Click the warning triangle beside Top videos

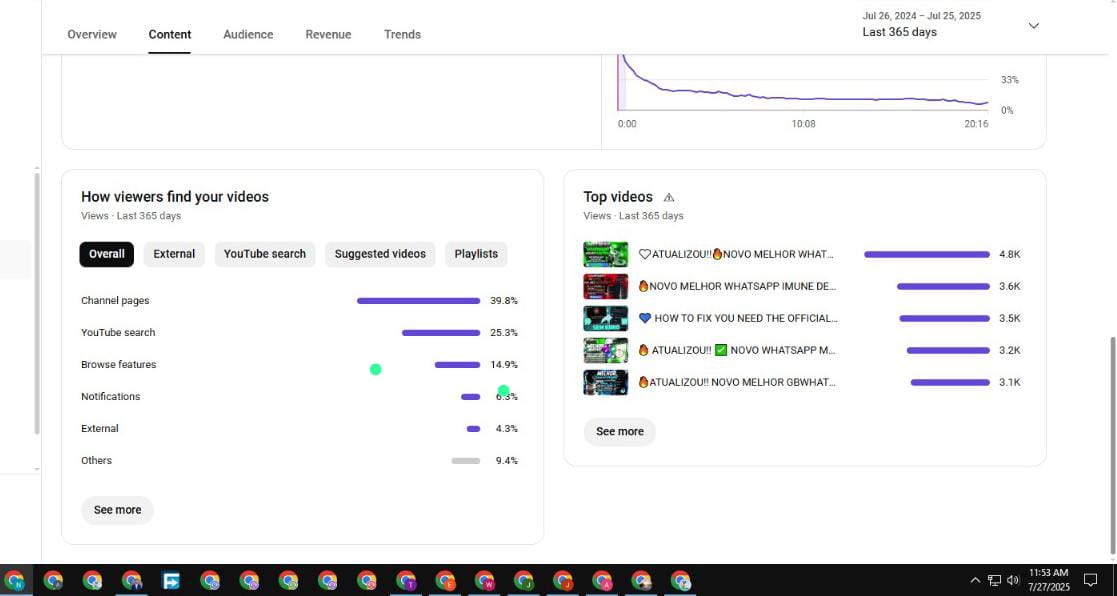coord(669,198)
